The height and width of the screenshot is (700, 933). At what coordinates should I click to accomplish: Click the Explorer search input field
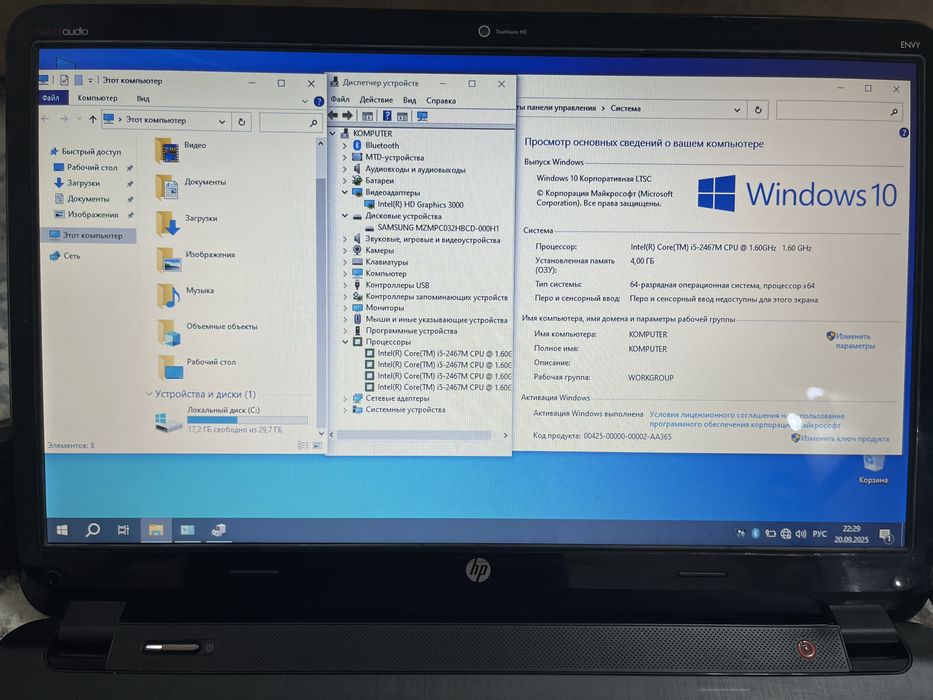coord(291,123)
